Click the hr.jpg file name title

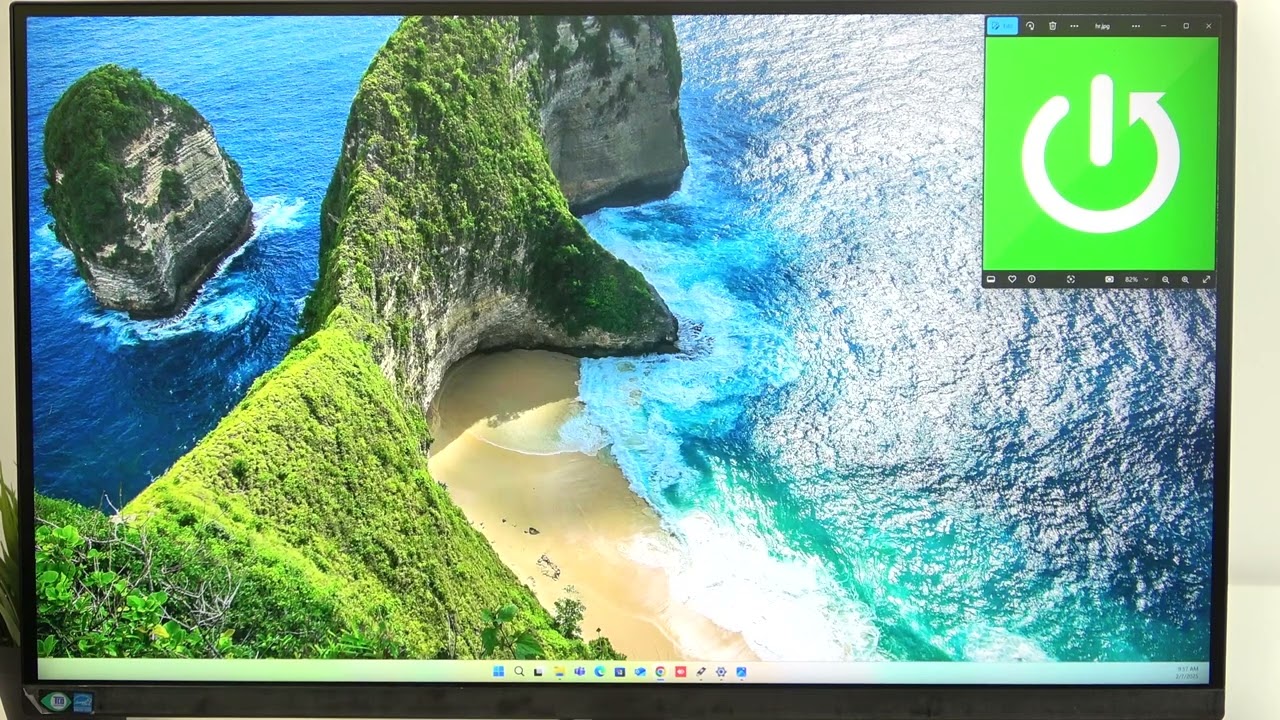pos(1102,26)
